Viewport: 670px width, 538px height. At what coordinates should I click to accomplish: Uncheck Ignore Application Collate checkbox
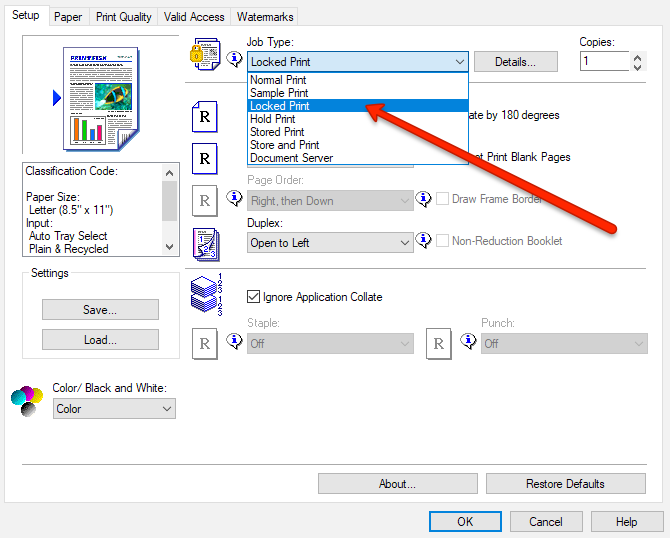[253, 297]
